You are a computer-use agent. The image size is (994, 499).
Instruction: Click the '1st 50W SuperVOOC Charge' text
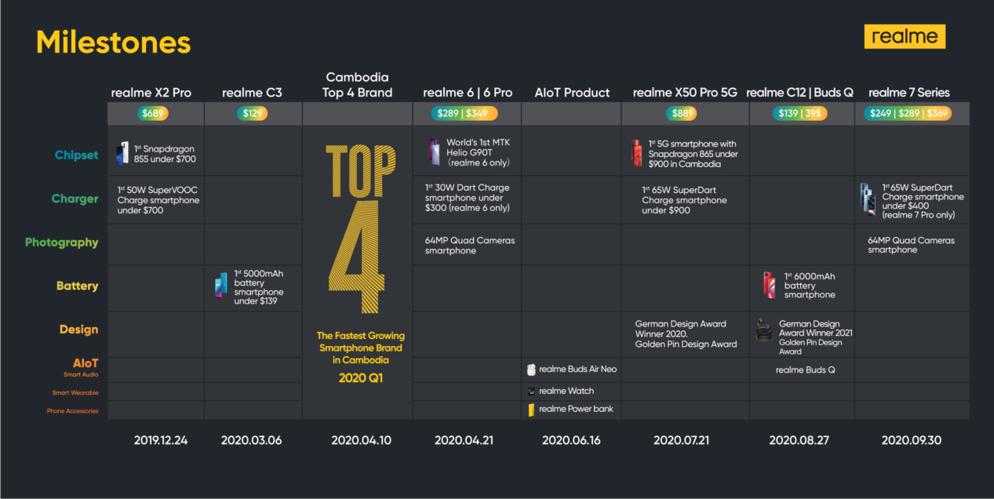pos(158,200)
